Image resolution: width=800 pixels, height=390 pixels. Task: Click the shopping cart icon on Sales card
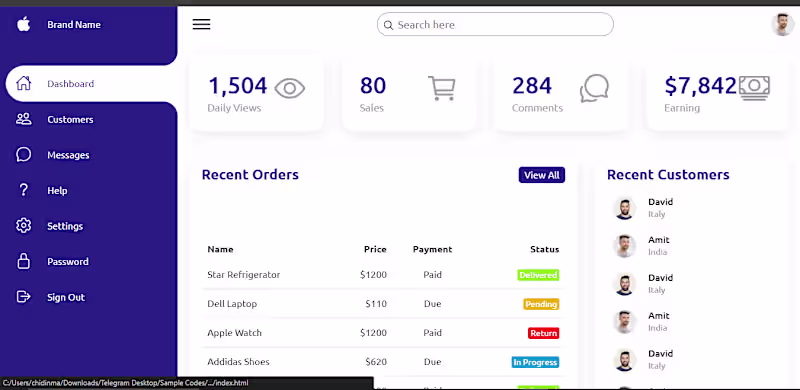[441, 88]
